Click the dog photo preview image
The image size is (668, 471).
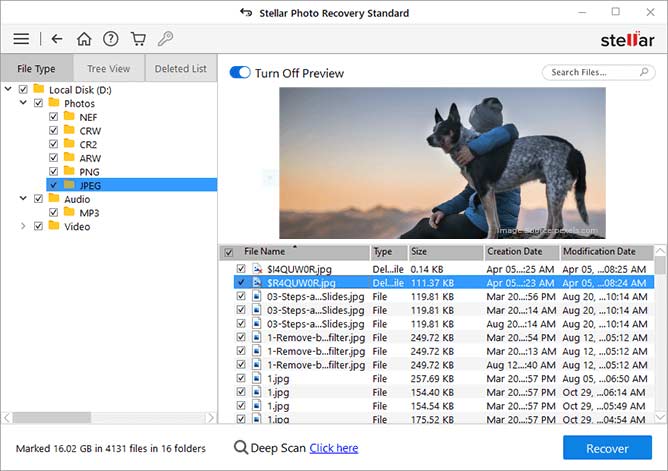[x=442, y=163]
